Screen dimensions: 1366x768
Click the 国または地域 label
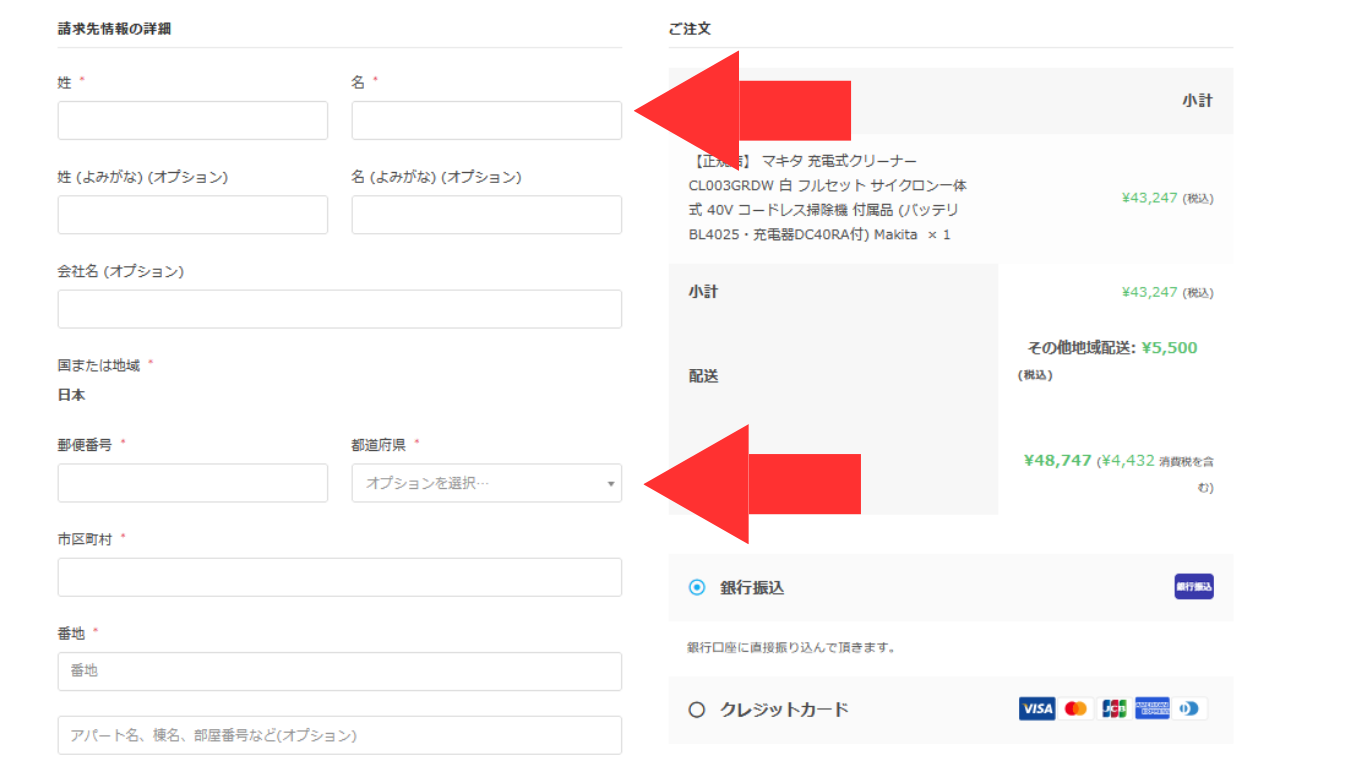pyautogui.click(x=99, y=365)
